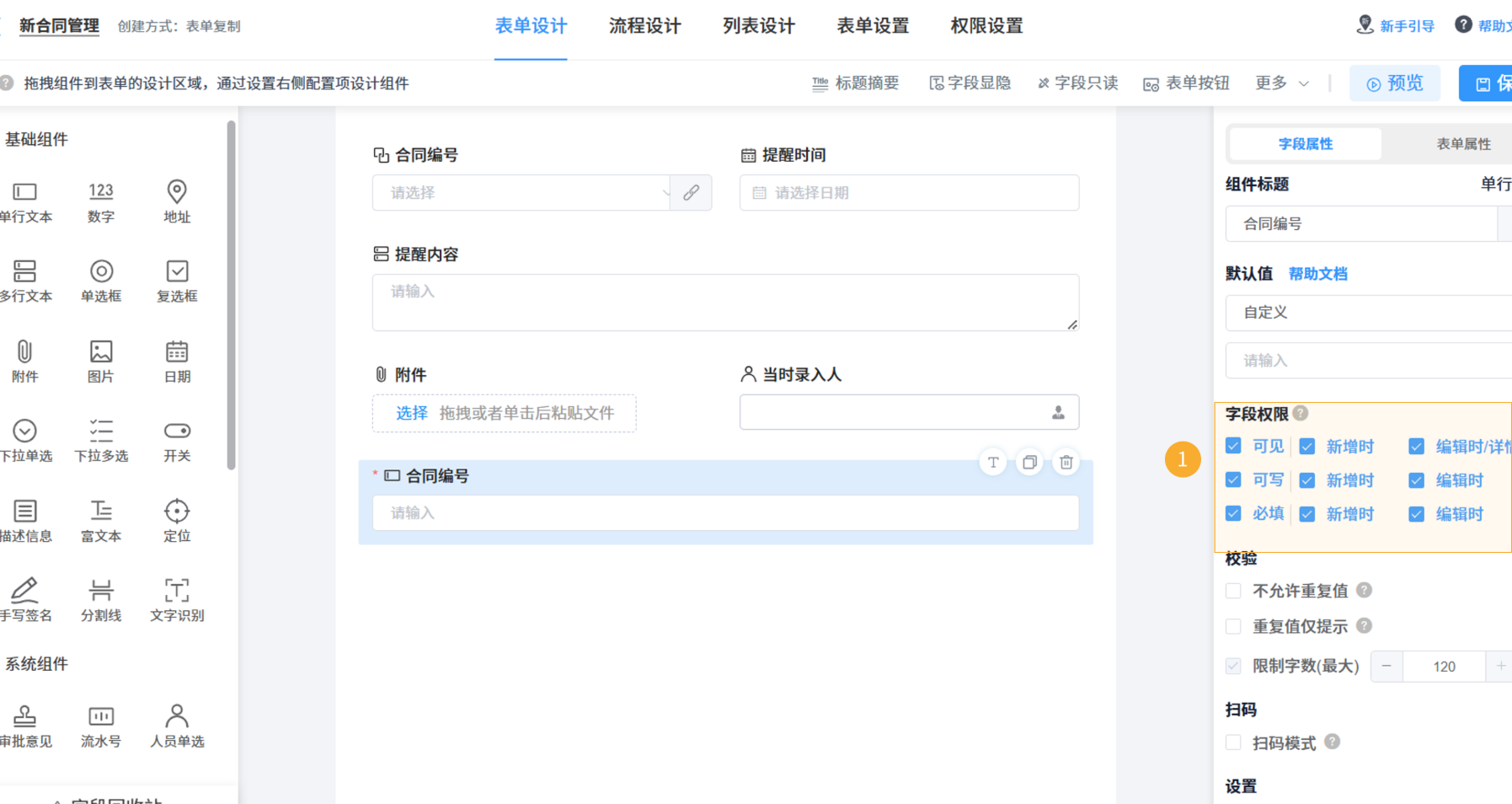Screen dimensions: 1512x804
Task: Delete the selected 合同编号 field
Action: (x=1066, y=462)
